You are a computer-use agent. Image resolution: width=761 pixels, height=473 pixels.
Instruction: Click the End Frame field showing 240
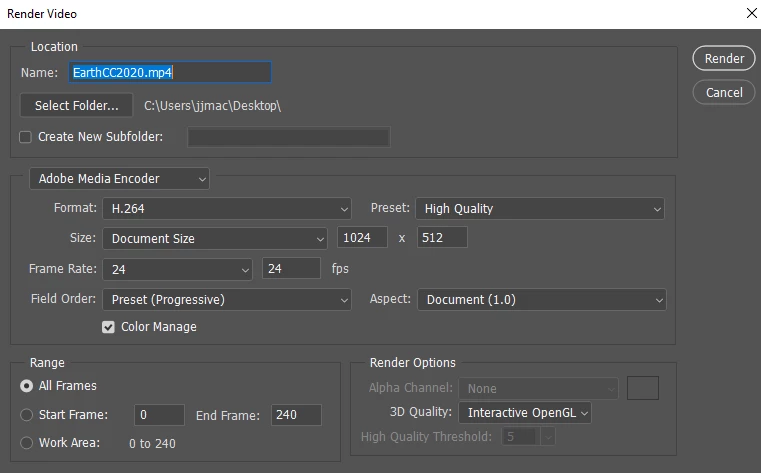pyautogui.click(x=296, y=415)
